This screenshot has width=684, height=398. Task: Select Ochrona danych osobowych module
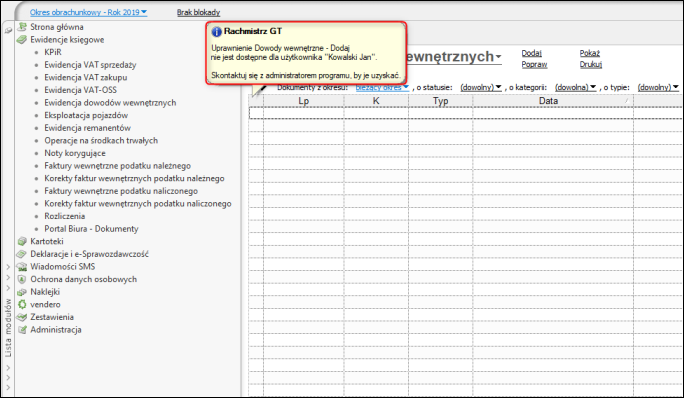(x=83, y=279)
